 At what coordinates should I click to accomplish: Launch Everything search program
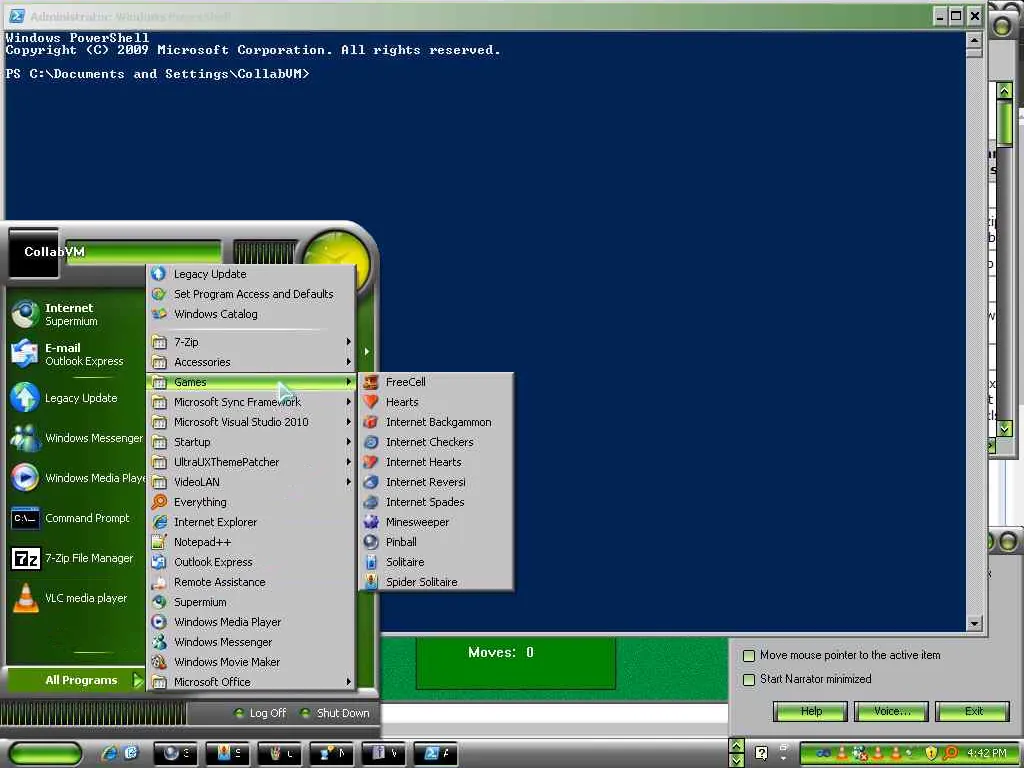click(x=251, y=502)
